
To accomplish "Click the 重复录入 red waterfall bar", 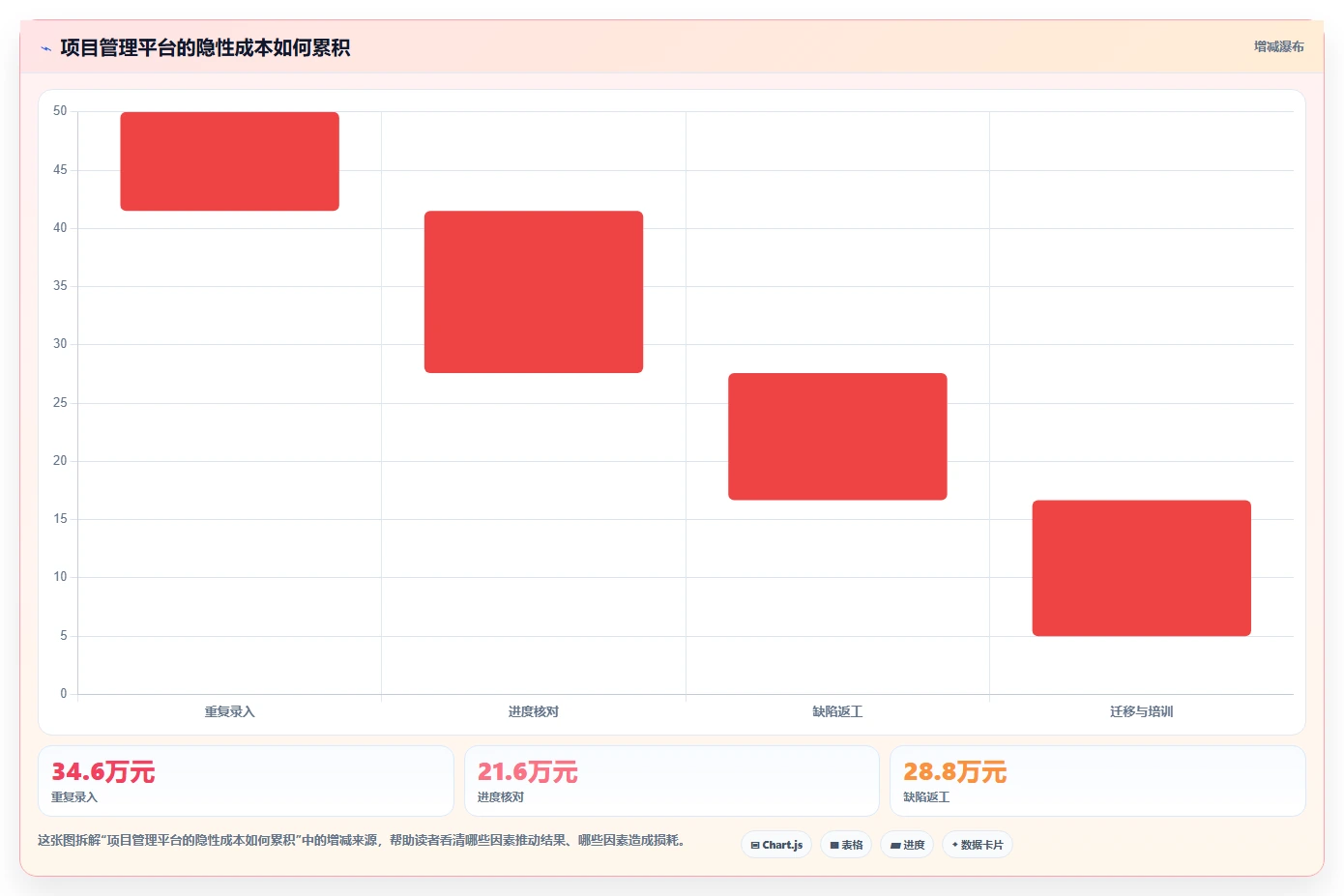I will click(229, 161).
